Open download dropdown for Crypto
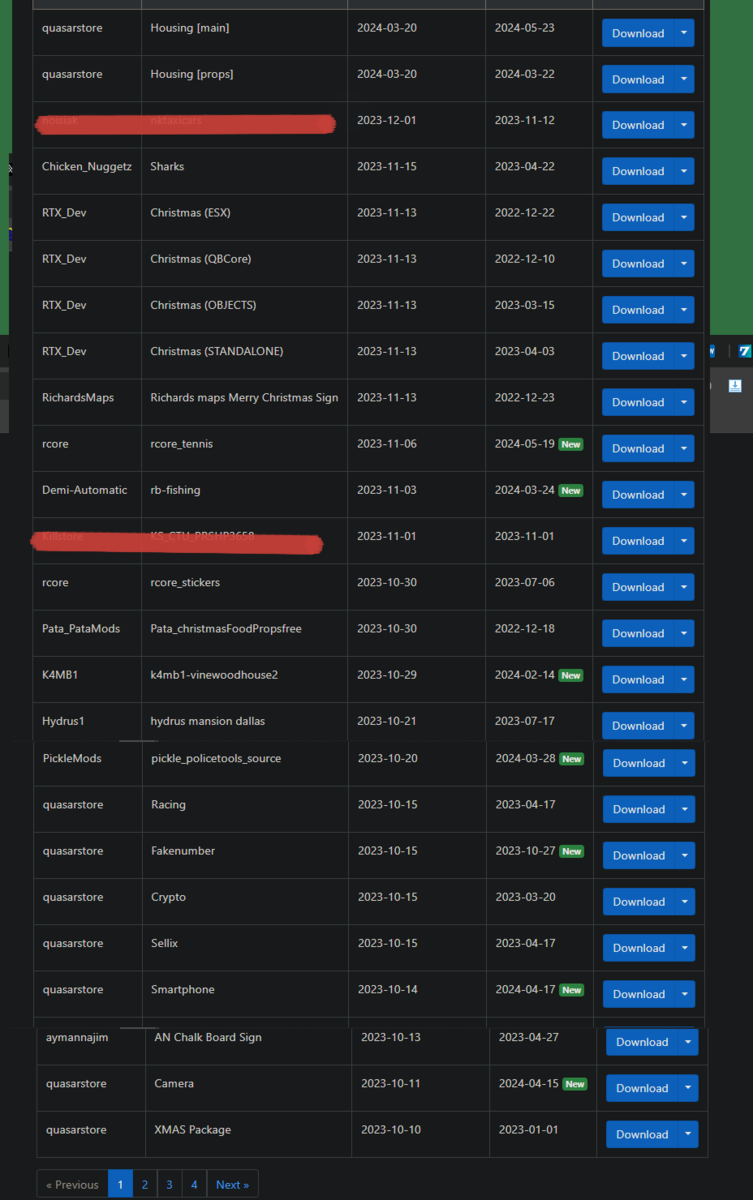 point(685,901)
